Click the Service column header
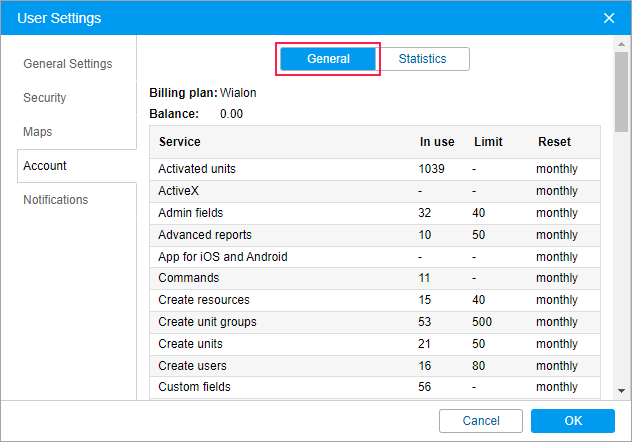This screenshot has height=442, width=632. (180, 142)
